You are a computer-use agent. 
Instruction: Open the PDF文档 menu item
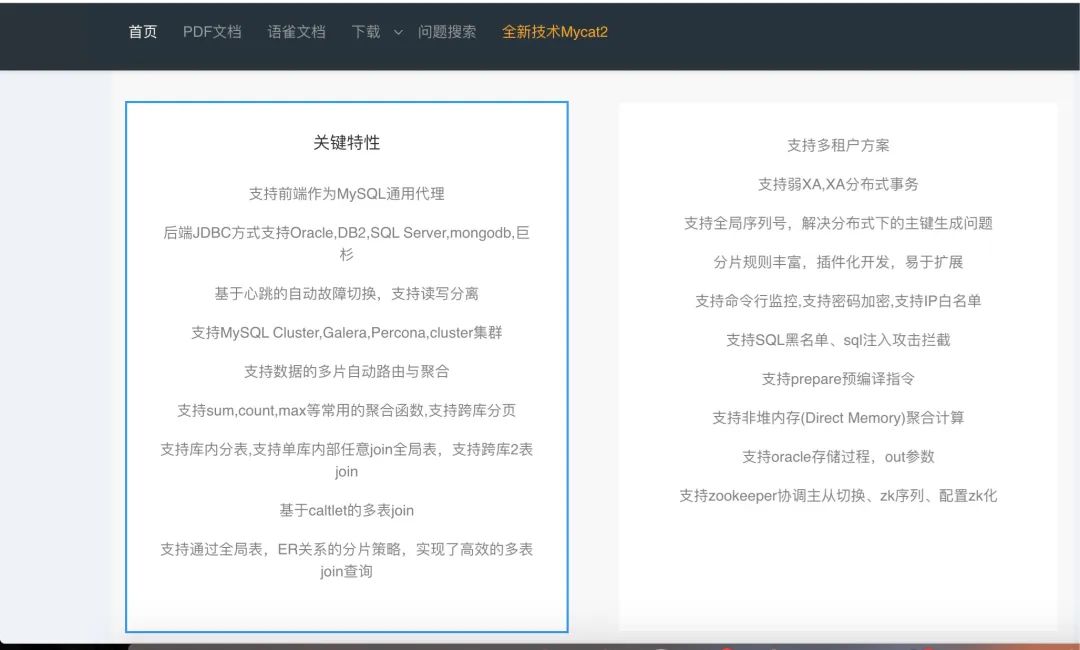click(x=212, y=32)
